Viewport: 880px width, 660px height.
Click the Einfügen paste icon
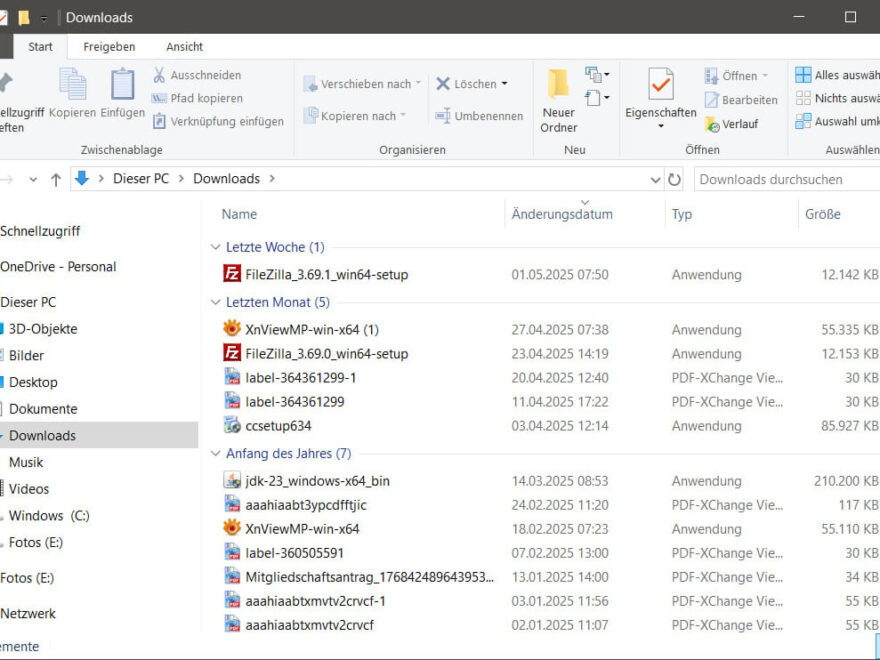click(x=122, y=84)
